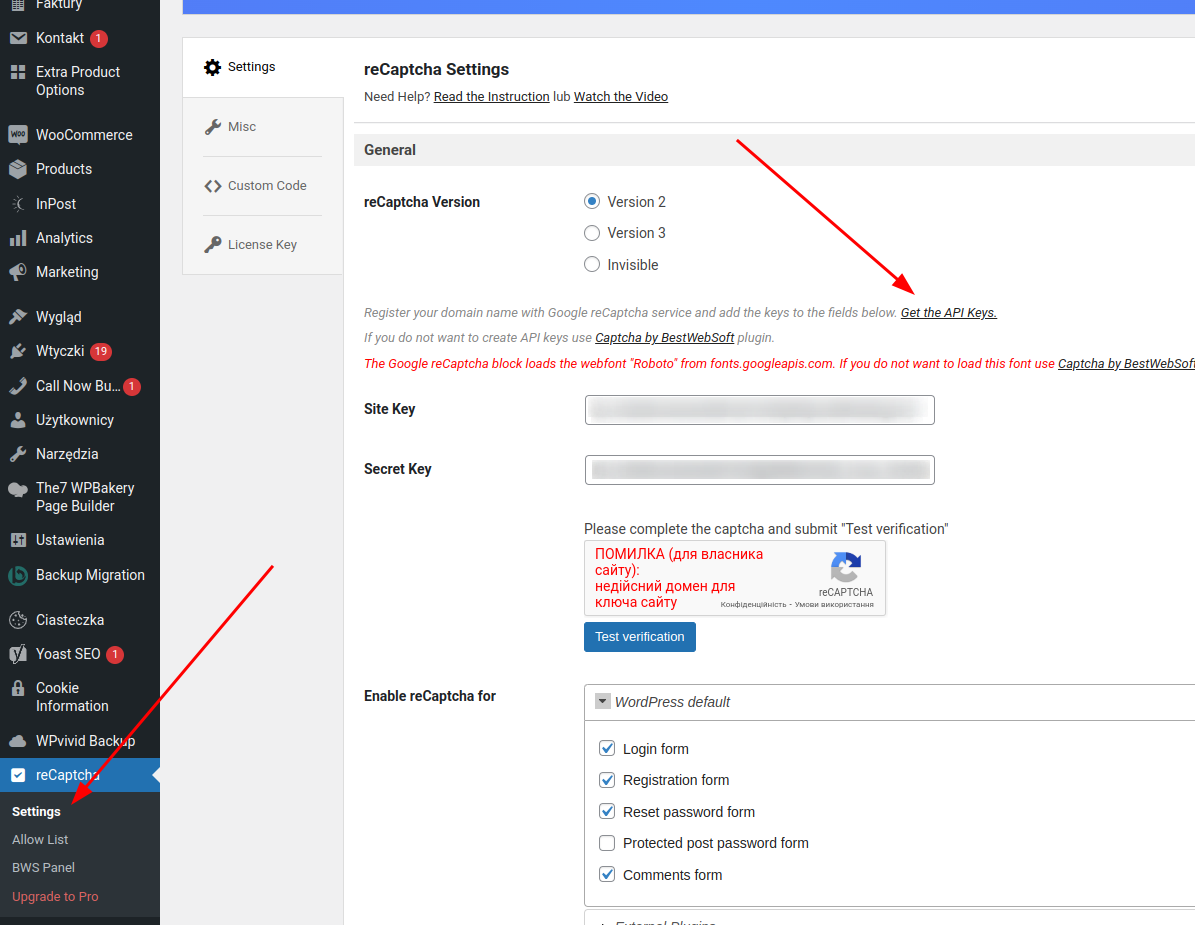Image resolution: width=1195 pixels, height=925 pixels.
Task: Click the Backup Migration logo icon
Action: pyautogui.click(x=18, y=576)
